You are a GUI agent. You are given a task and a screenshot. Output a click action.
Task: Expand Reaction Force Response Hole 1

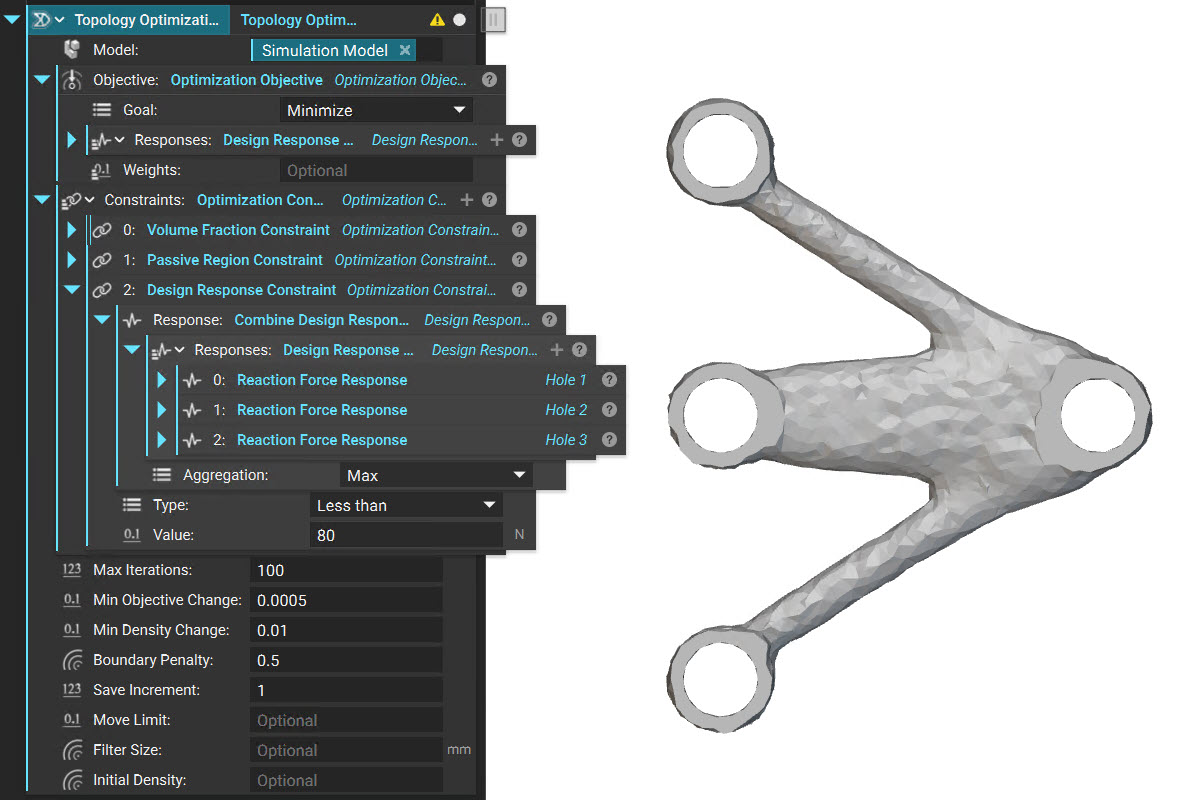162,380
